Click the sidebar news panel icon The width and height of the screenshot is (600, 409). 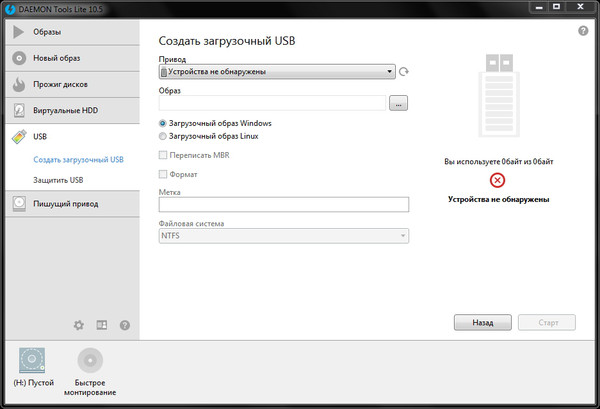(101, 325)
